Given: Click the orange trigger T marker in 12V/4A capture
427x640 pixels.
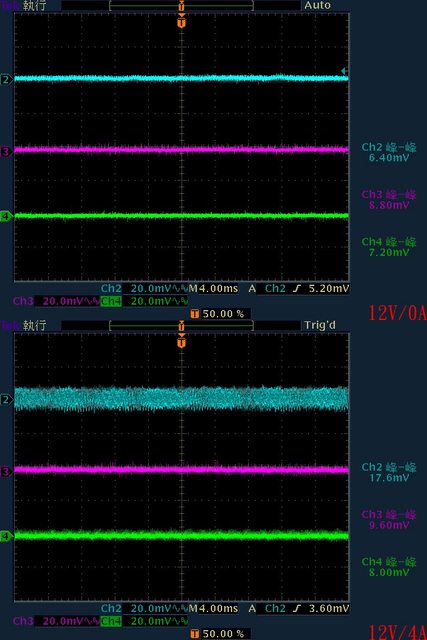Looking at the screenshot, I should (x=182, y=342).
